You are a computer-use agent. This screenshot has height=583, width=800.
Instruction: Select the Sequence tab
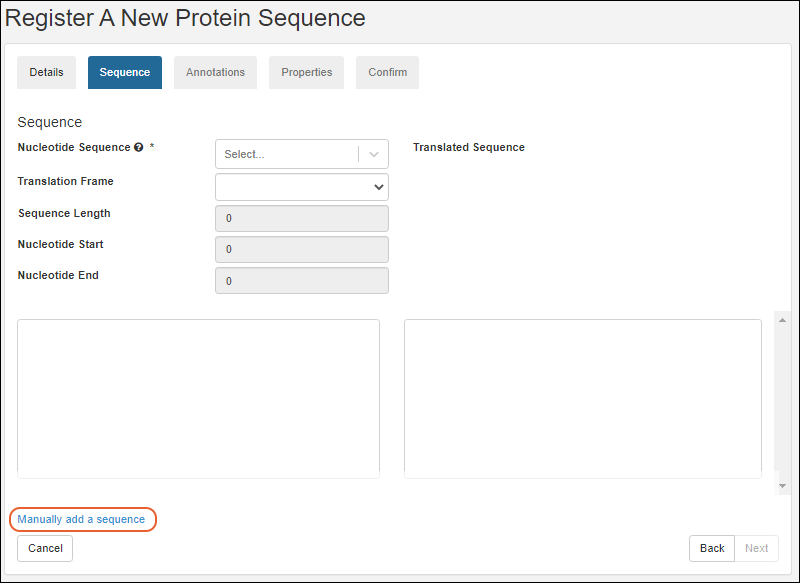point(125,73)
